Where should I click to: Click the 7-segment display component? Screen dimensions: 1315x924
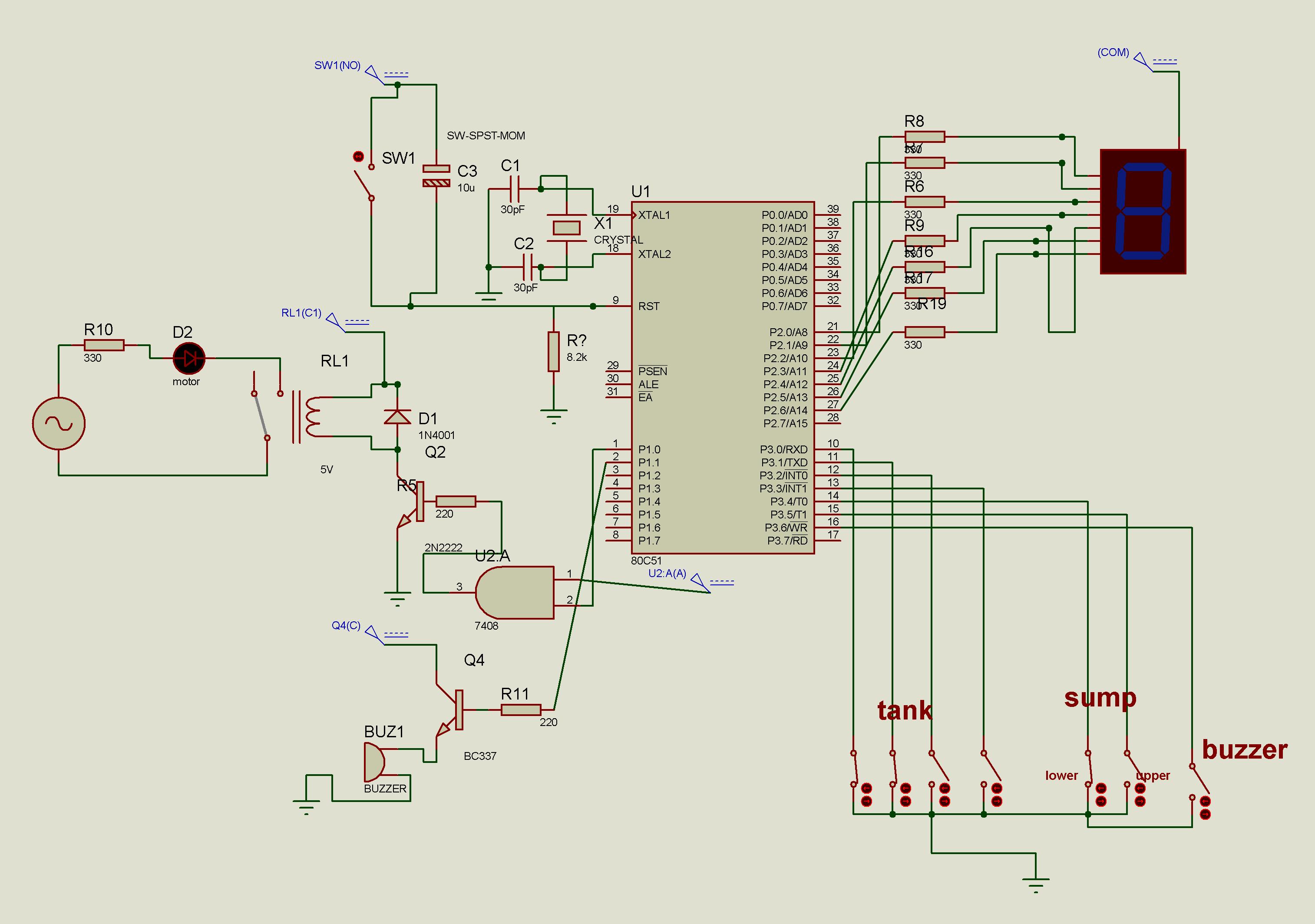pos(1143,211)
